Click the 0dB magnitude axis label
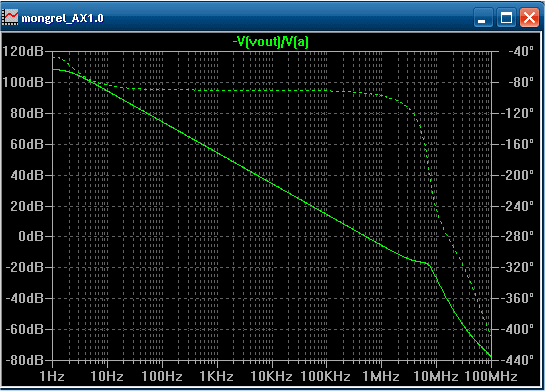This screenshot has width=545, height=391. (31, 237)
